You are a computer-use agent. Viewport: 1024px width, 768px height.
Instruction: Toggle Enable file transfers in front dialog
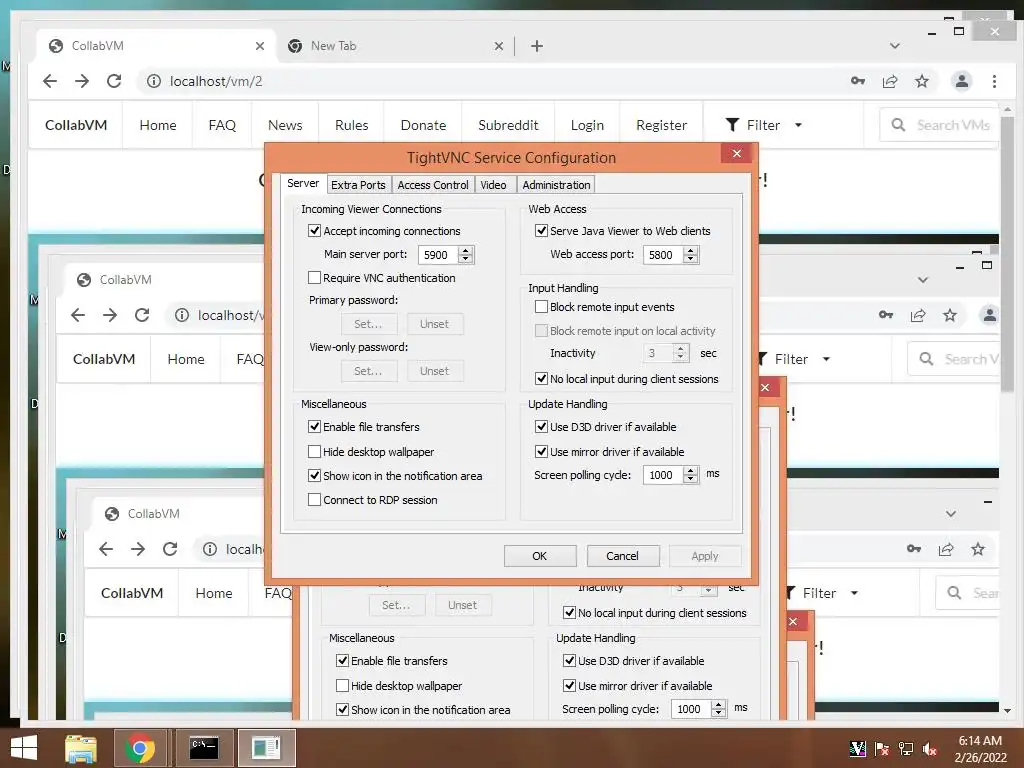[x=314, y=426]
